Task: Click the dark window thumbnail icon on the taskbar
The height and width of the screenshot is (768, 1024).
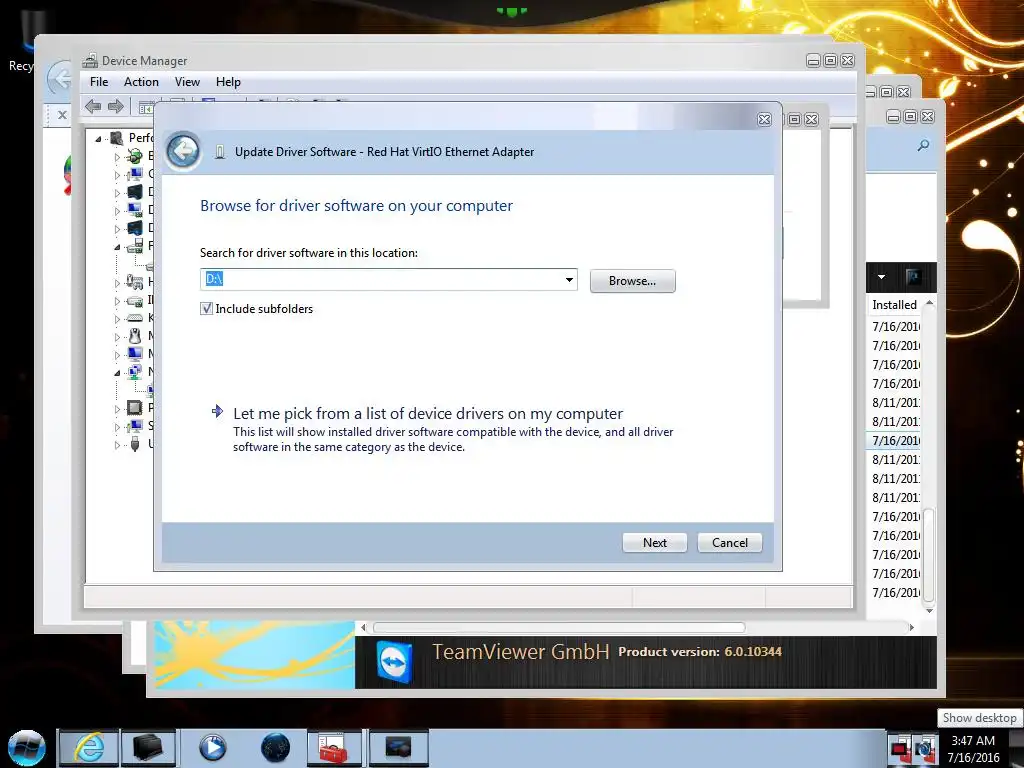Action: pyautogui.click(x=398, y=748)
